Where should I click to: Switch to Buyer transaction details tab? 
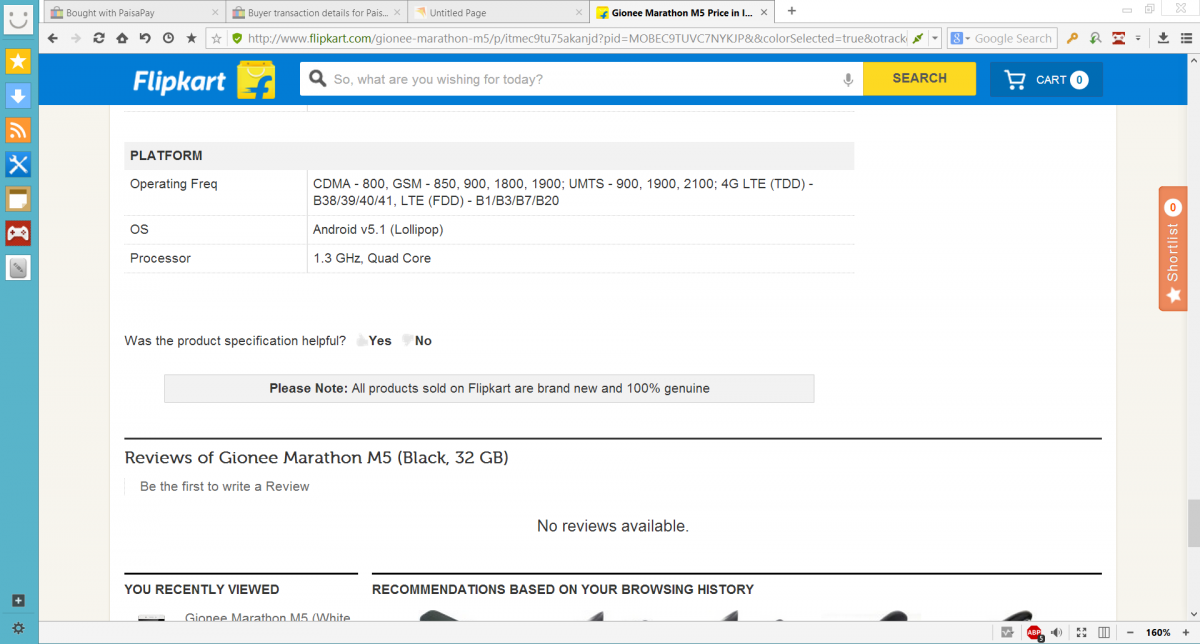[x=316, y=13]
